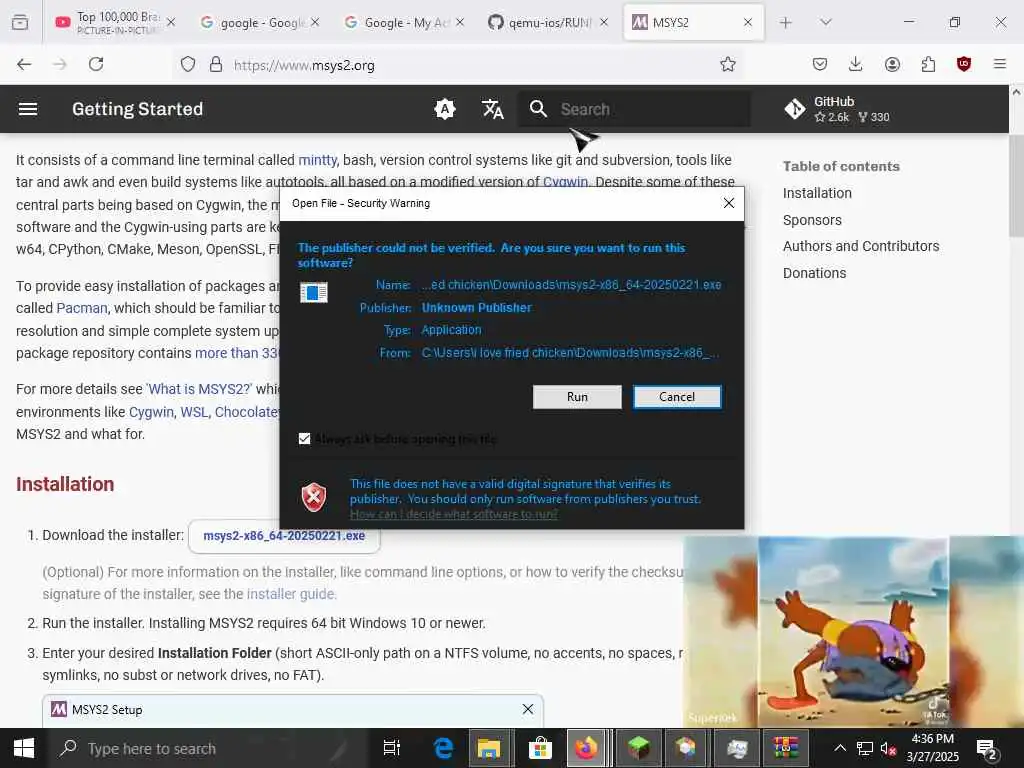Expand the list all tabs dropdown

click(x=825, y=23)
